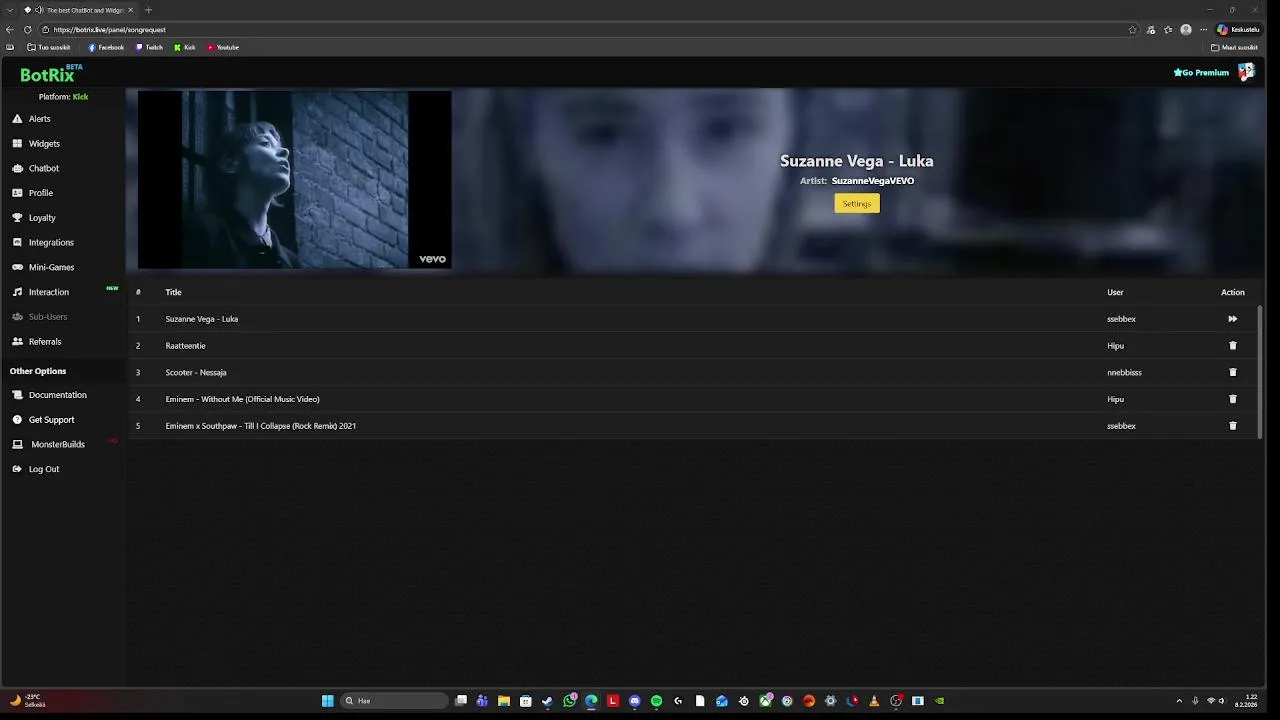This screenshot has height=720, width=1280.
Task: Open the browser favorites icon
Action: [1168, 30]
